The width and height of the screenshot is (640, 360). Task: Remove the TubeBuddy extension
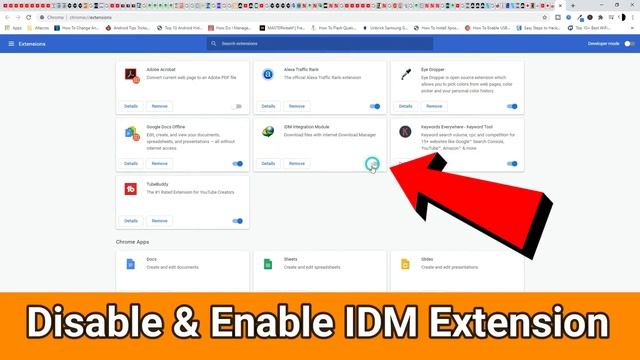coord(160,221)
